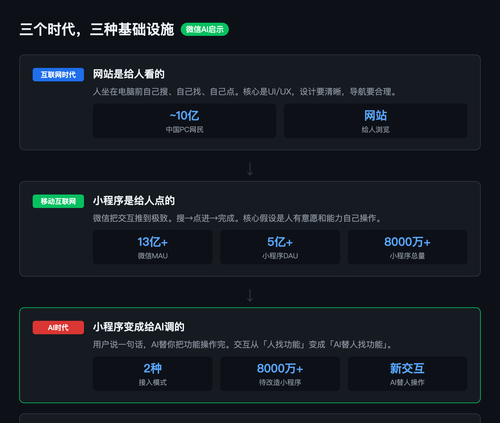This screenshot has width=500, height=423.
Task: Click the 8000万+ 小程序总量 stat card
Action: 407,247
